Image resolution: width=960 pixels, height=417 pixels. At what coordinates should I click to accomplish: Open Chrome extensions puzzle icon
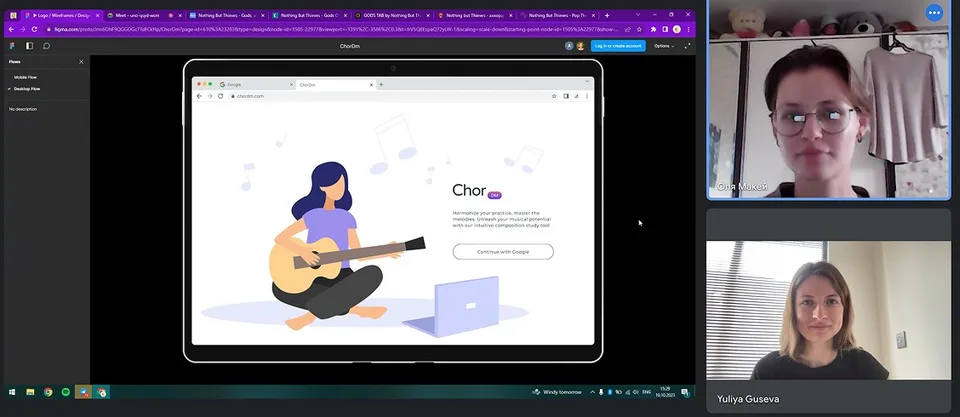click(x=653, y=29)
